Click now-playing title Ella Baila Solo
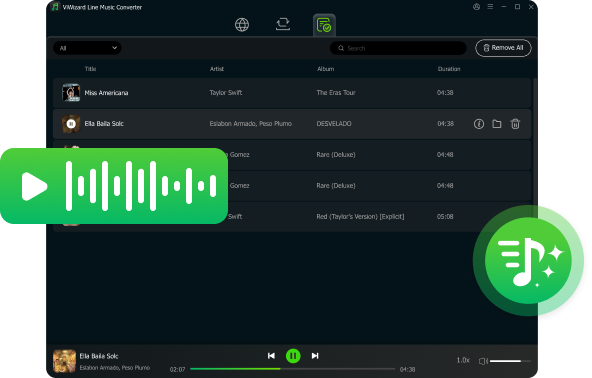Viewport: 592px width, 378px height. 99,356
